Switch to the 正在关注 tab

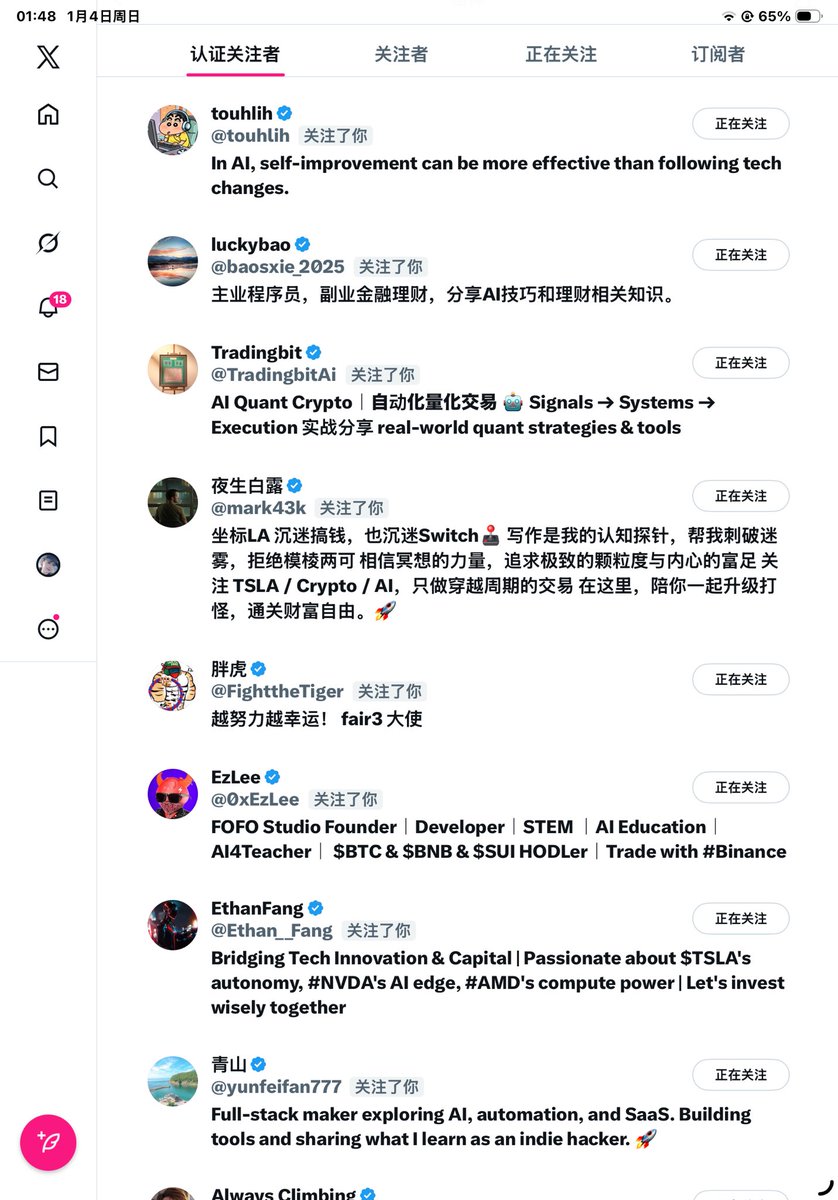click(x=561, y=54)
